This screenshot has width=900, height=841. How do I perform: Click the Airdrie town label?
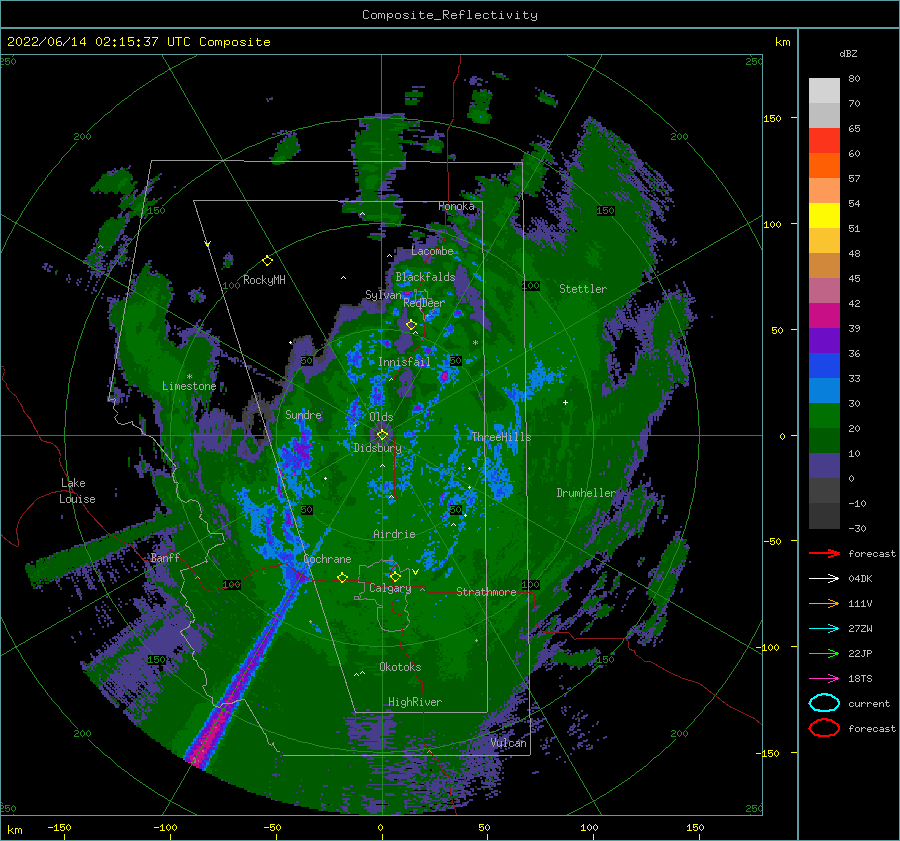tap(394, 534)
